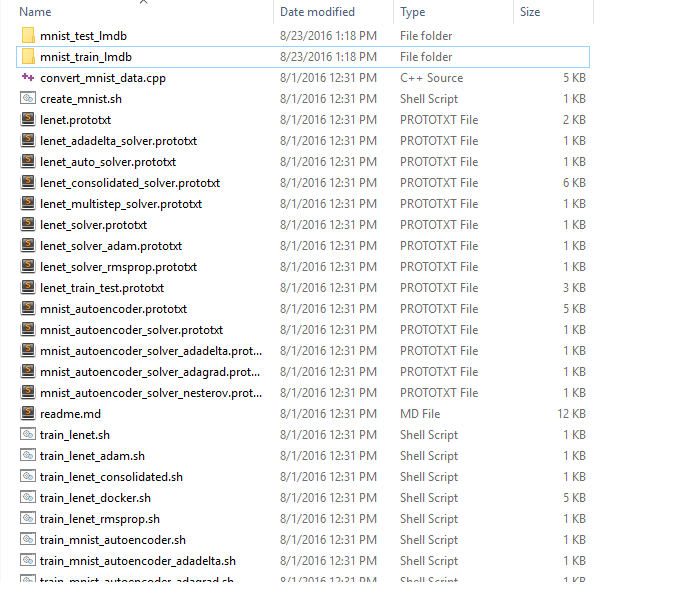Screen dimensions: 682x593
Task: Select train_mnist_autoencoder.sh file name
Action: (x=113, y=540)
